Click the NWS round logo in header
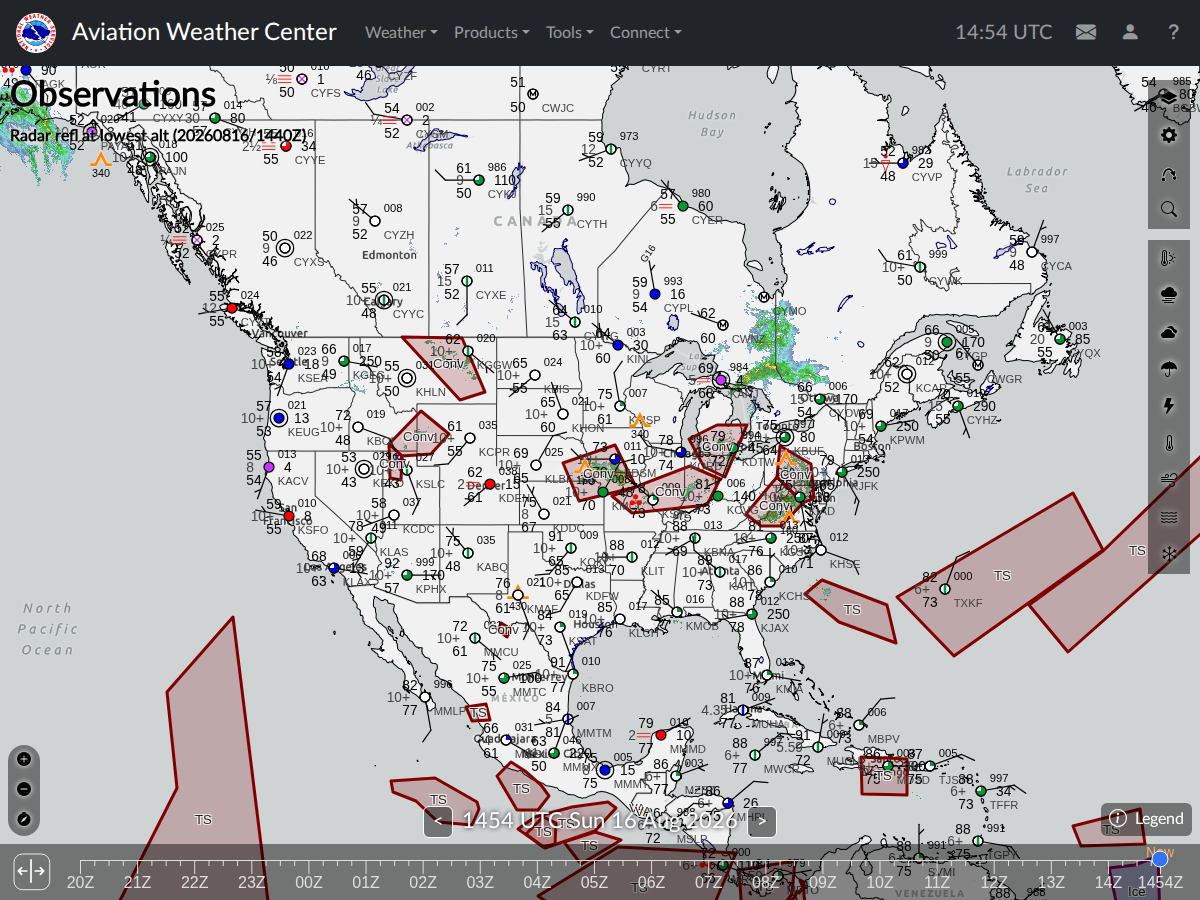This screenshot has height=900, width=1200. point(36,33)
